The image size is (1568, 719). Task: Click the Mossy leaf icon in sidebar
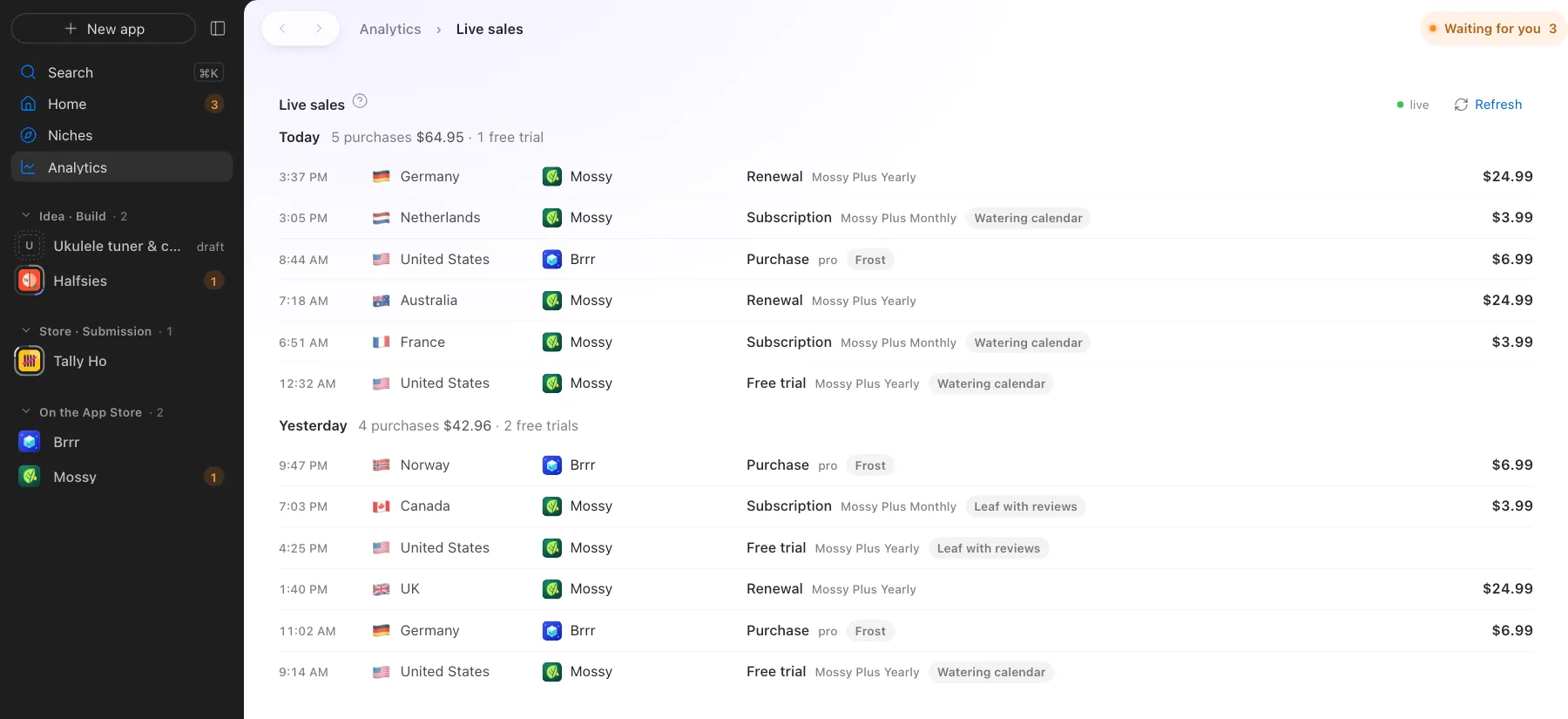coord(30,477)
